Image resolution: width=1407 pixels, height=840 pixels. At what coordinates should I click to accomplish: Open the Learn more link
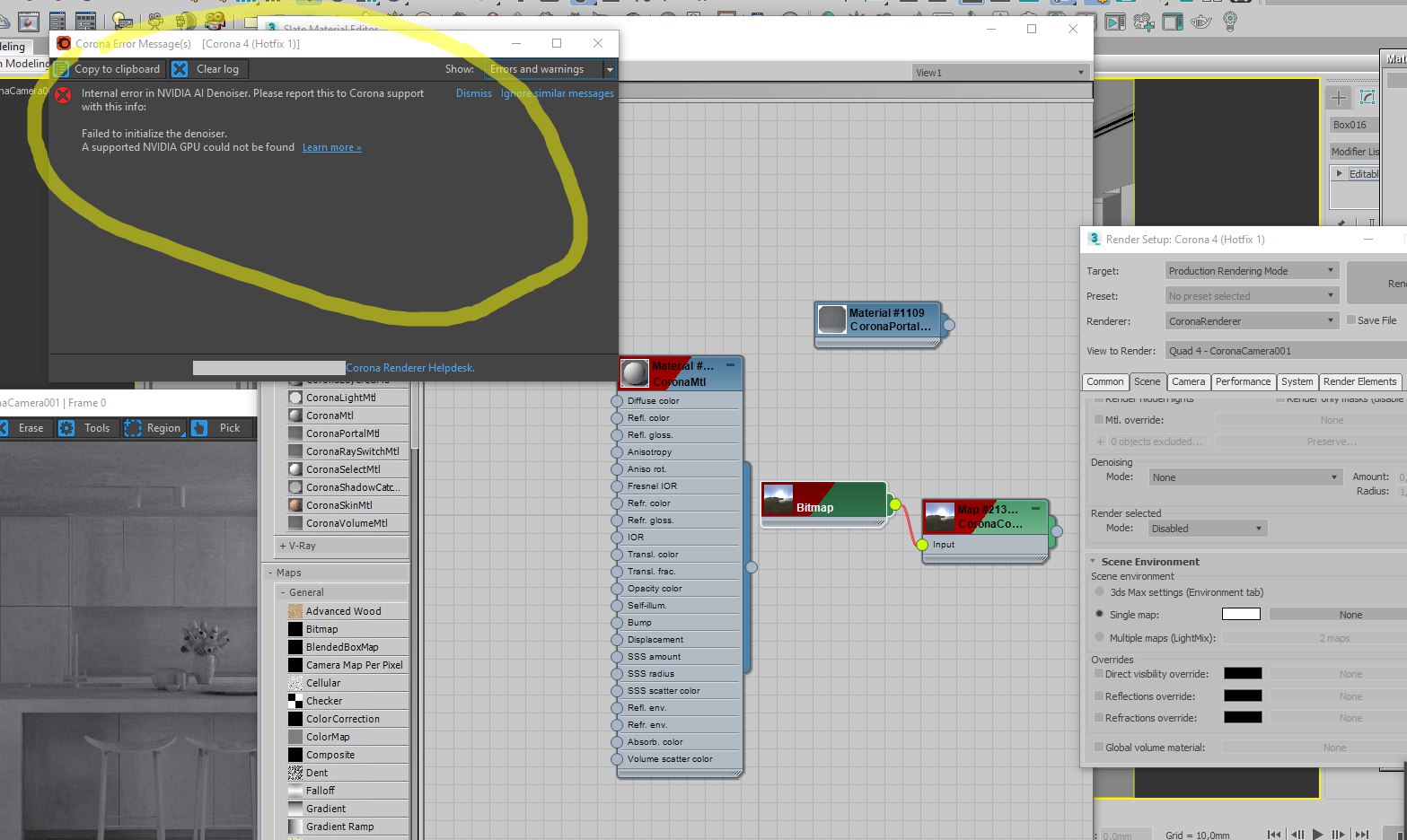331,148
